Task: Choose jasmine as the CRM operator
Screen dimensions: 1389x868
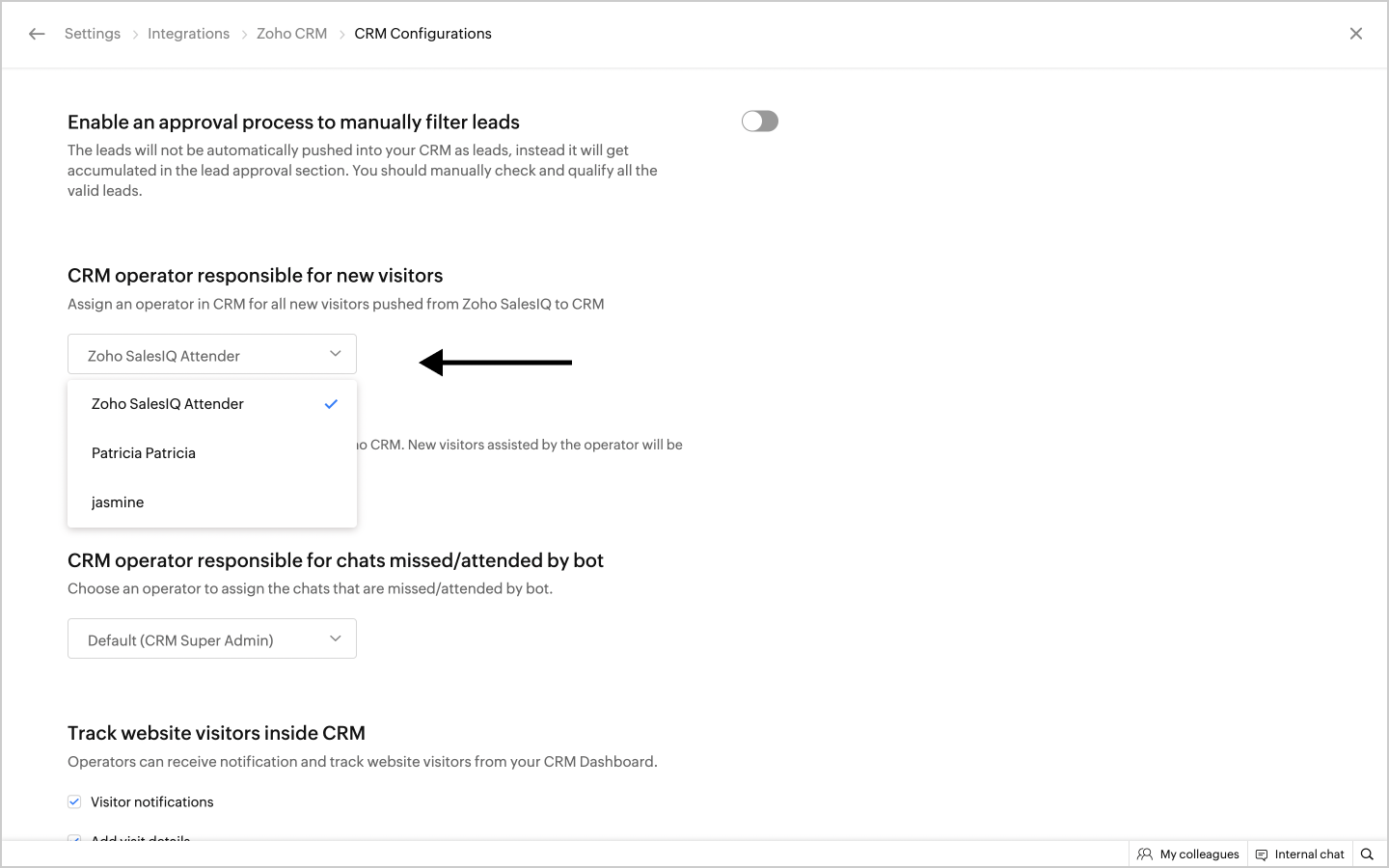Action: pyautogui.click(x=212, y=502)
